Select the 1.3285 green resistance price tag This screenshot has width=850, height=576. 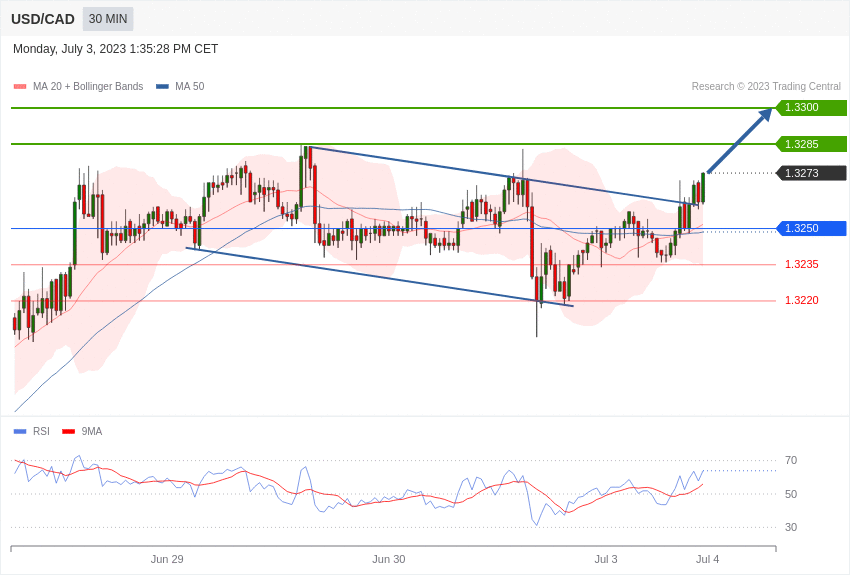pos(811,144)
